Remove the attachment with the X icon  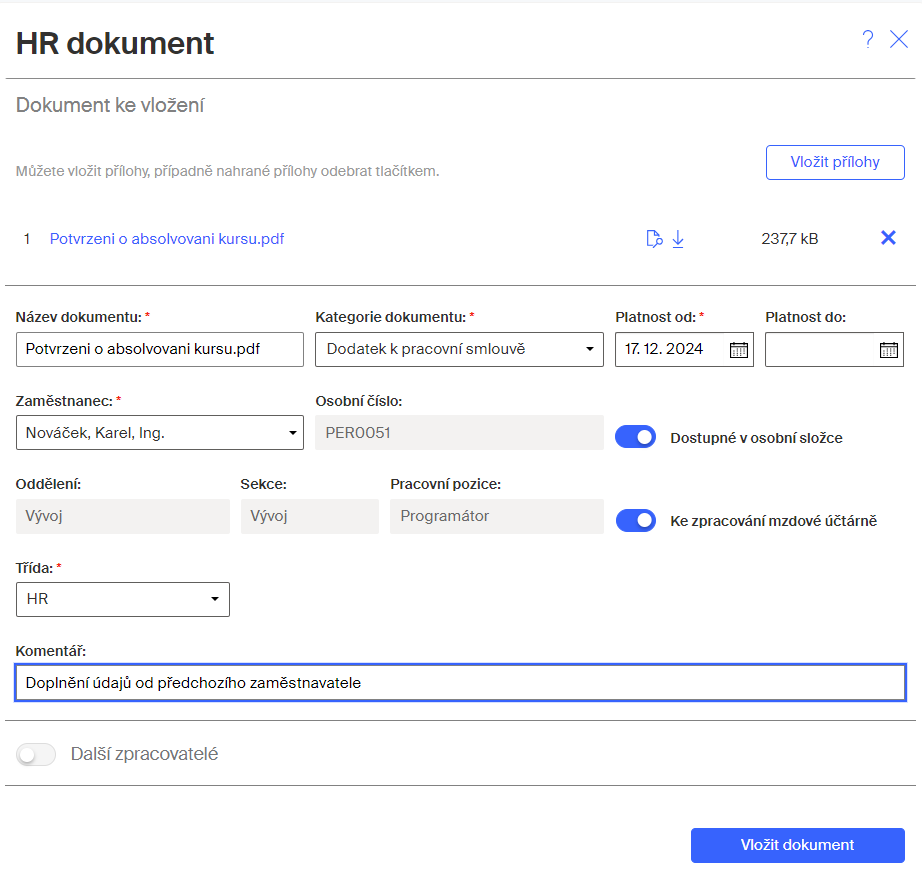[888, 238]
